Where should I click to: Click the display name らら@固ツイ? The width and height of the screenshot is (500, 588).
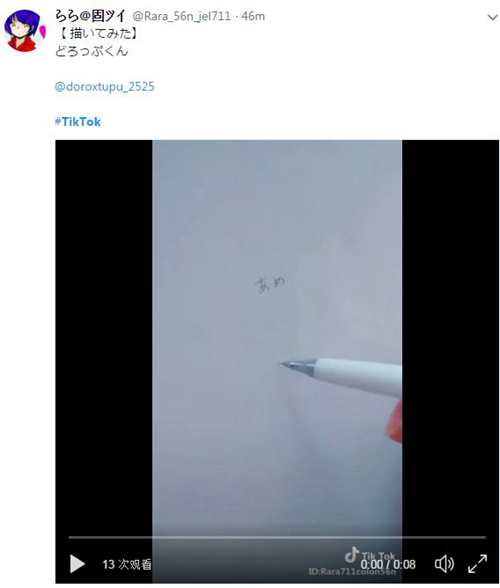pyautogui.click(x=90, y=16)
